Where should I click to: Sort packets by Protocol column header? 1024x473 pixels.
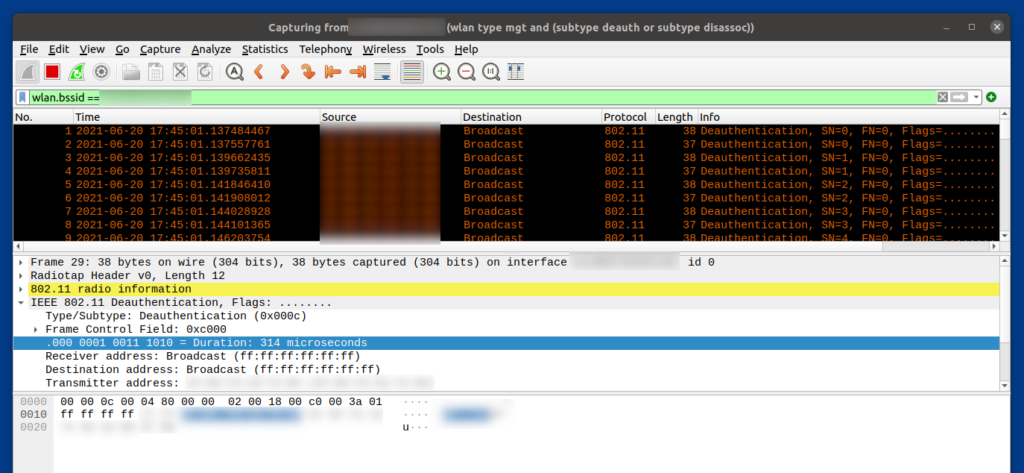tap(628, 117)
